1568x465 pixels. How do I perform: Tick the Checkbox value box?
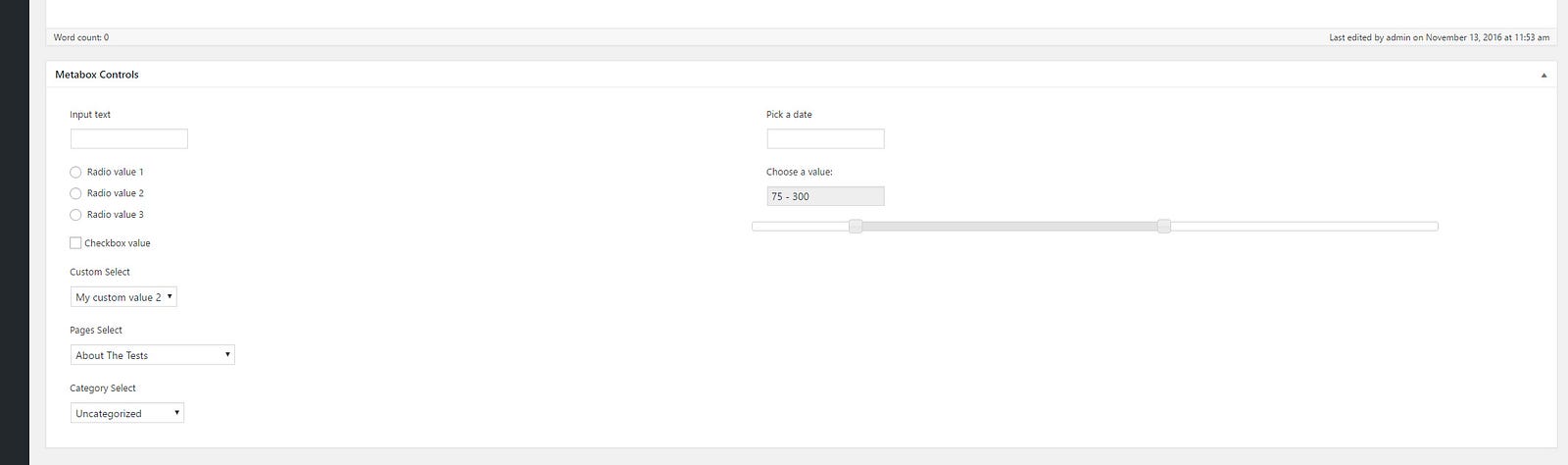[75, 243]
